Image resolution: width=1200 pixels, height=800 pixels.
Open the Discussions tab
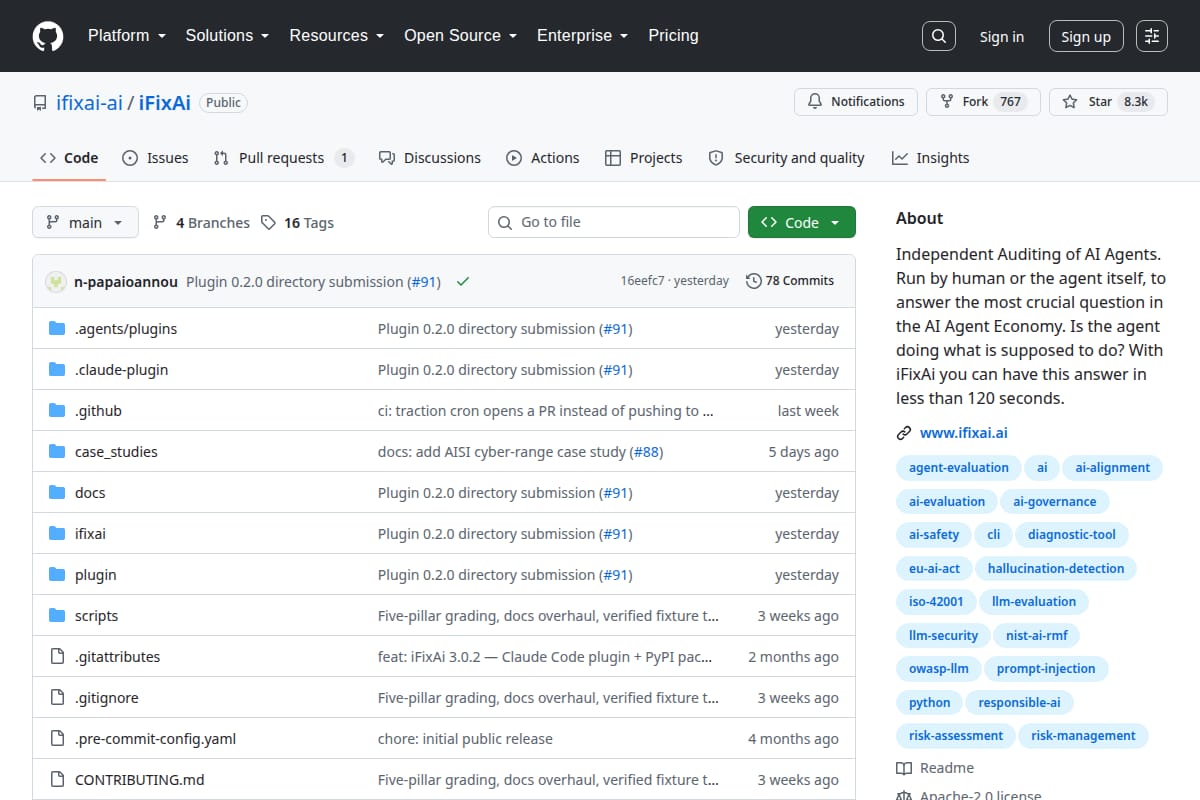coord(429,158)
